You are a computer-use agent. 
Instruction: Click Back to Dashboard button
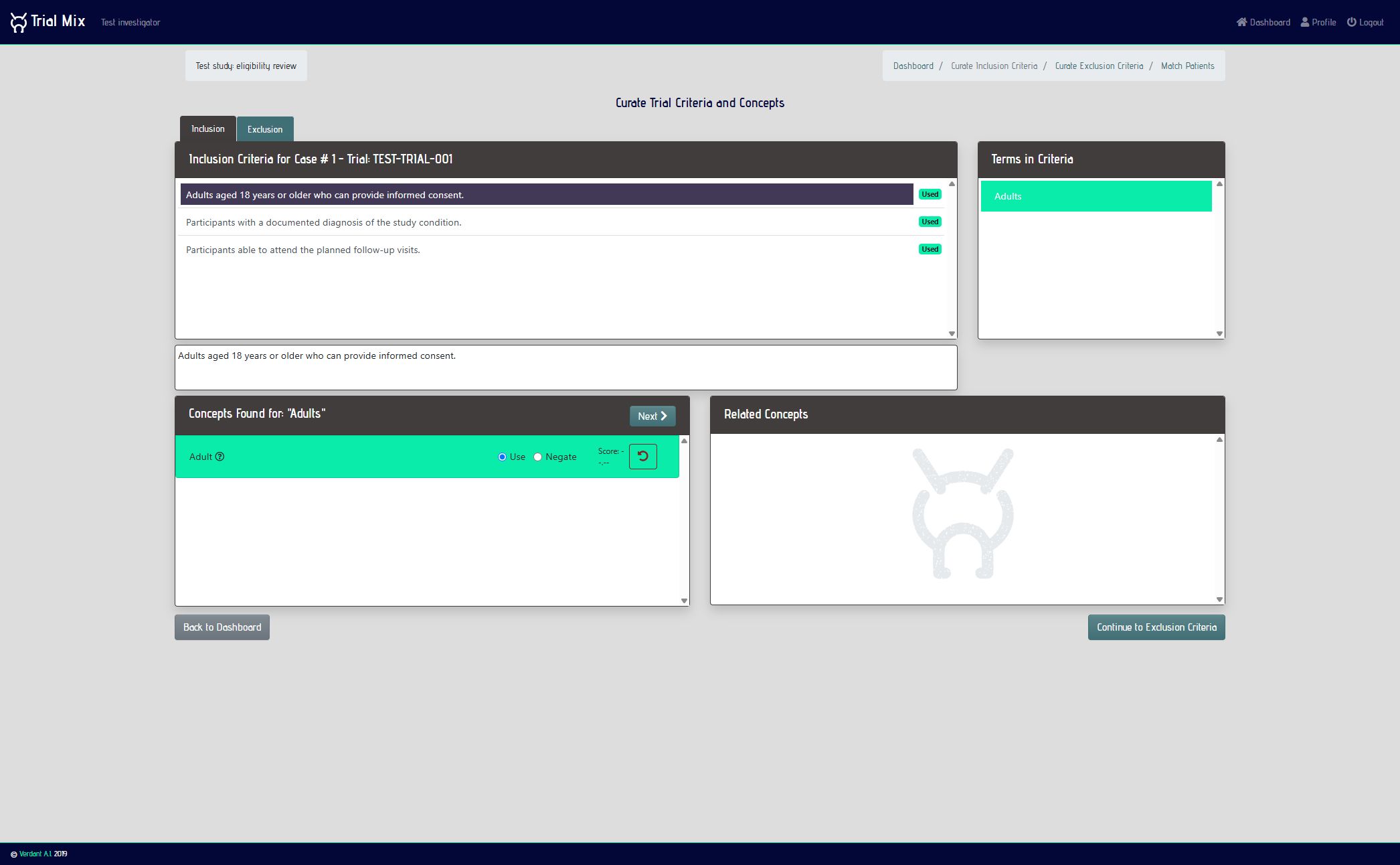[222, 627]
